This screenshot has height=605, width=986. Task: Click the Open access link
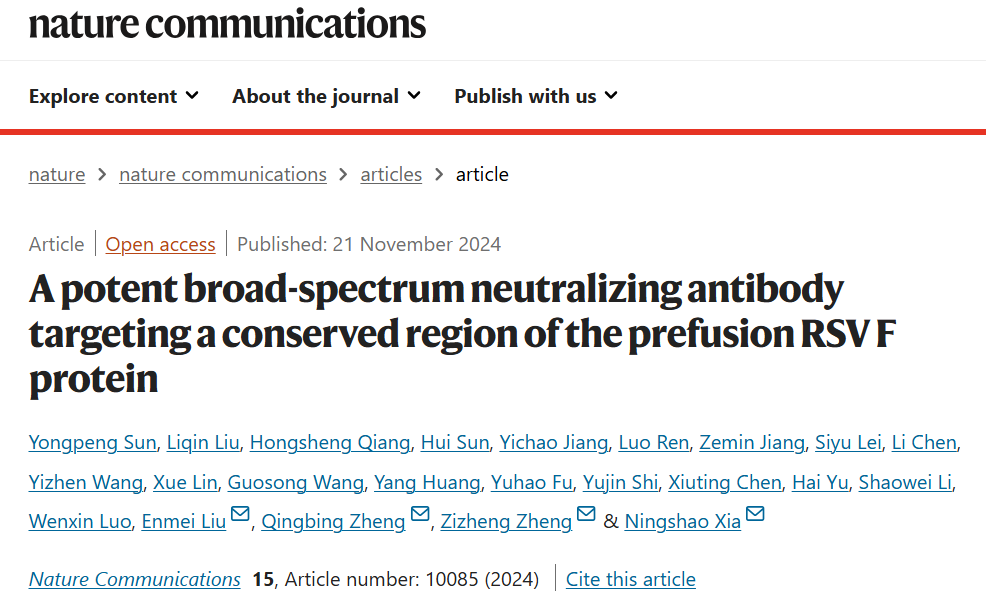click(160, 244)
